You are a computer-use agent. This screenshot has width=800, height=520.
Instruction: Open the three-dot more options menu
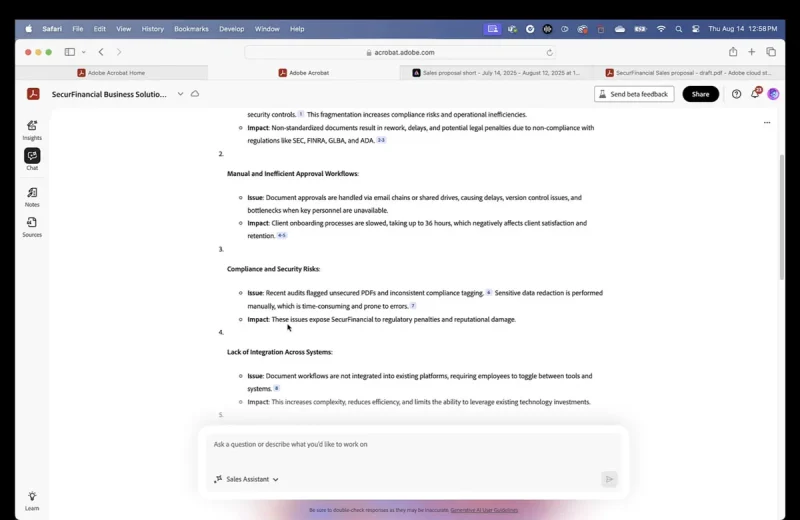[767, 122]
